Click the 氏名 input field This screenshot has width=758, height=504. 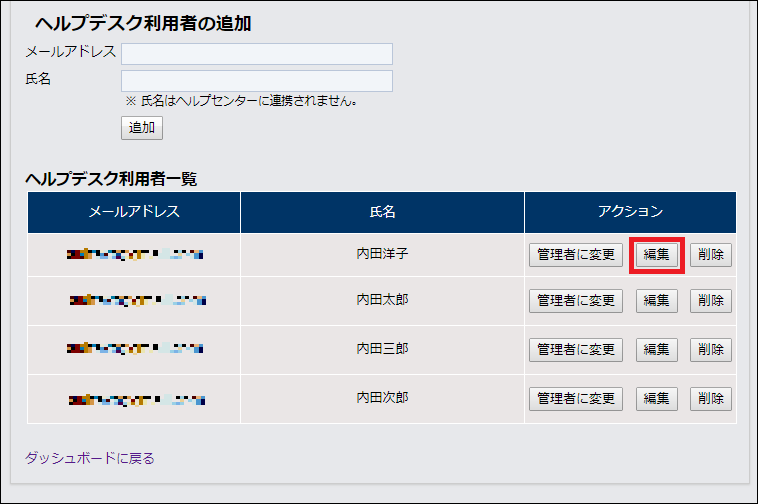pos(256,81)
